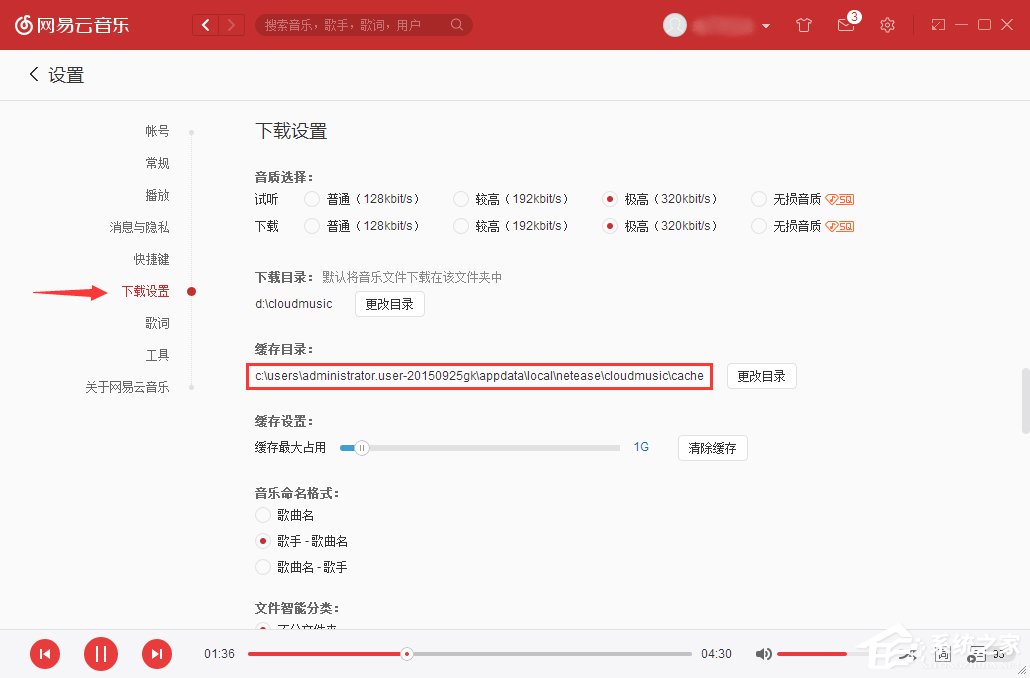Open the message inbox with 3 notifications
Screen dimensions: 1030x678
tap(845, 26)
